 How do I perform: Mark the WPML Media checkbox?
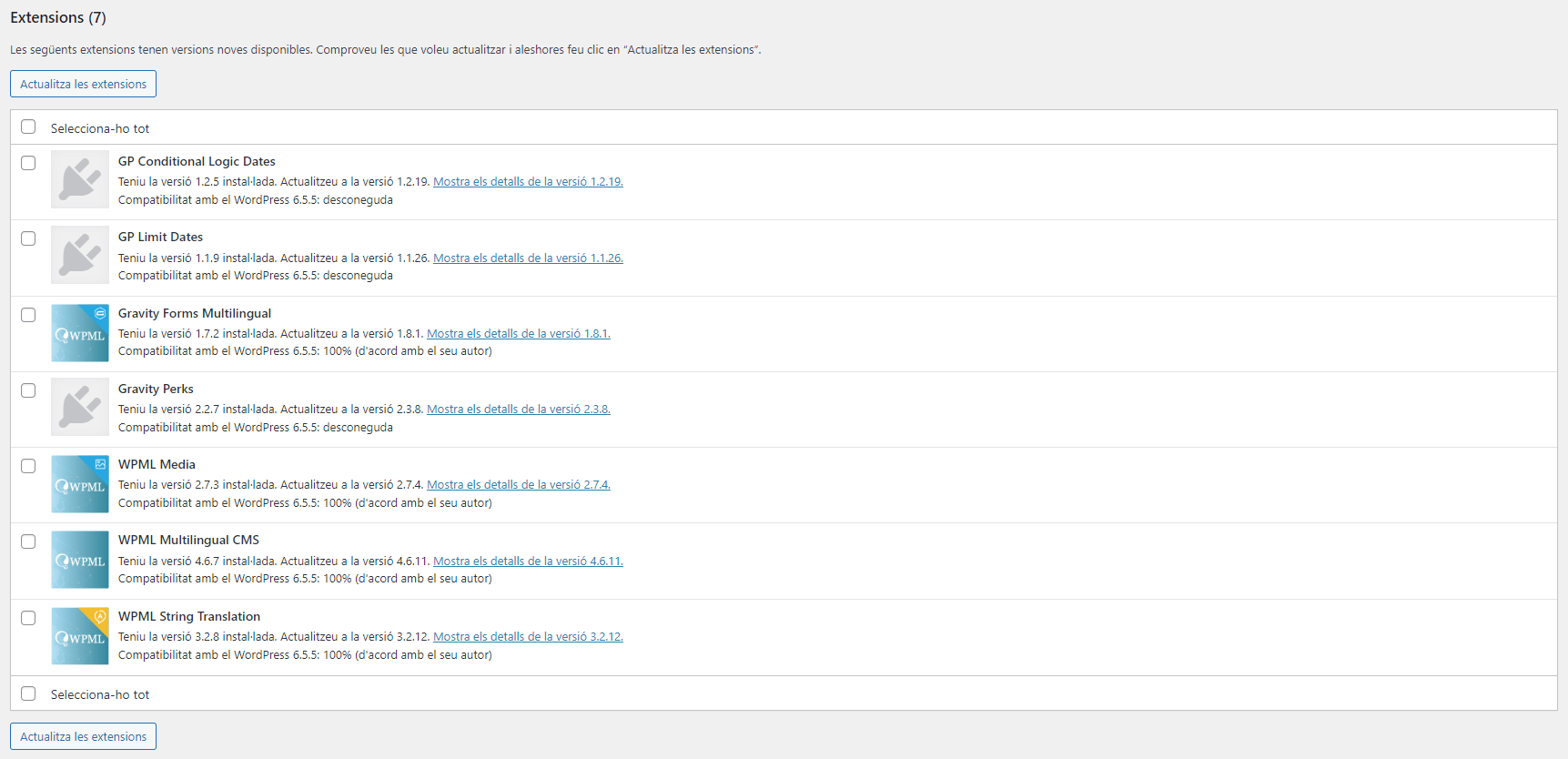pyautogui.click(x=28, y=466)
